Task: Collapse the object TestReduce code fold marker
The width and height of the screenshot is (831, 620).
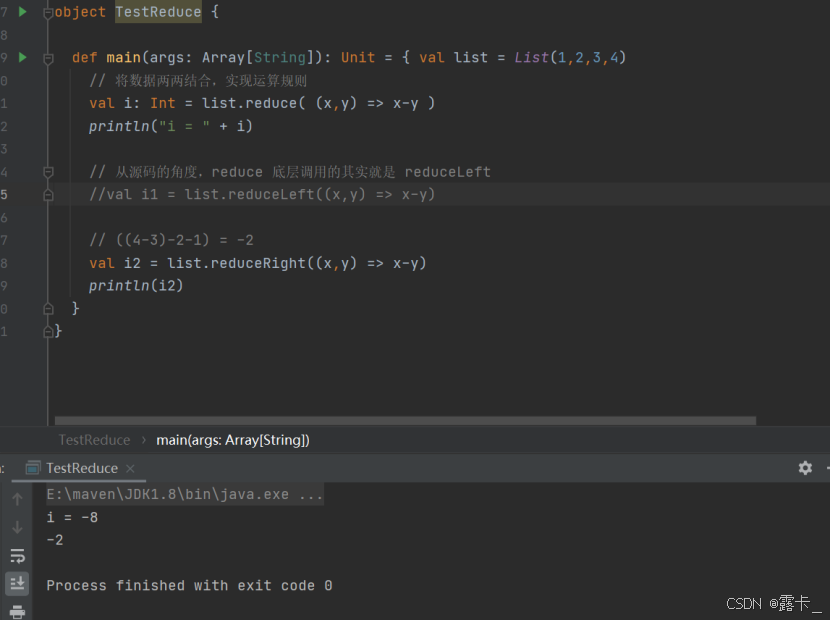Action: click(x=48, y=12)
